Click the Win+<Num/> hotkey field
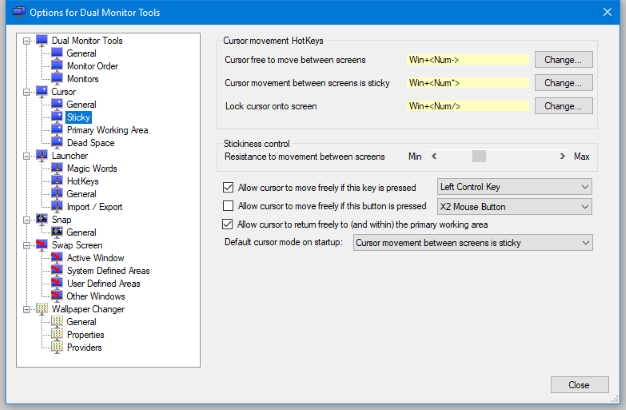Viewport: 626px width, 410px height. tap(468, 106)
